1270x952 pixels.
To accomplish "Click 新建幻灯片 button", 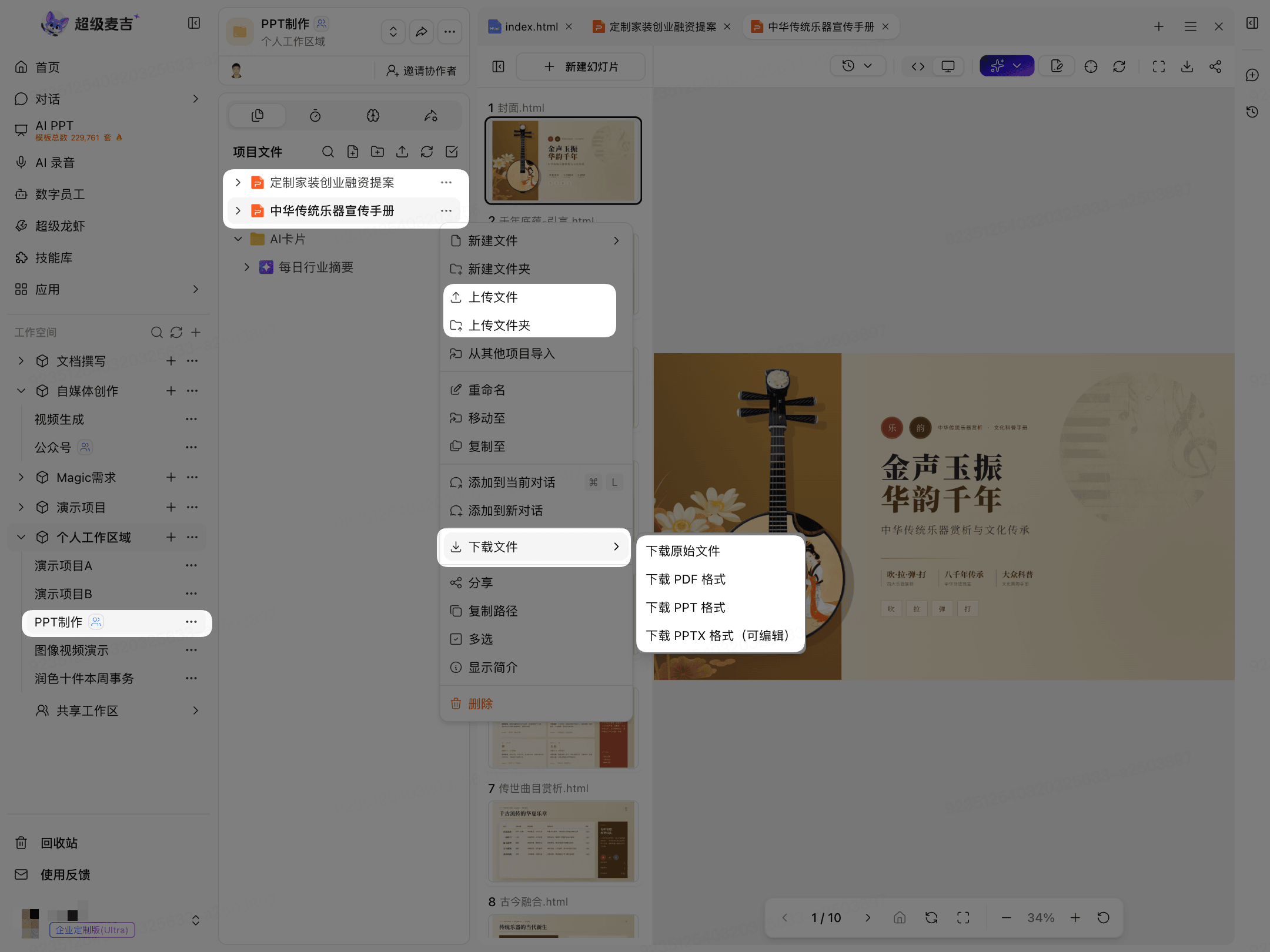I will [x=580, y=66].
